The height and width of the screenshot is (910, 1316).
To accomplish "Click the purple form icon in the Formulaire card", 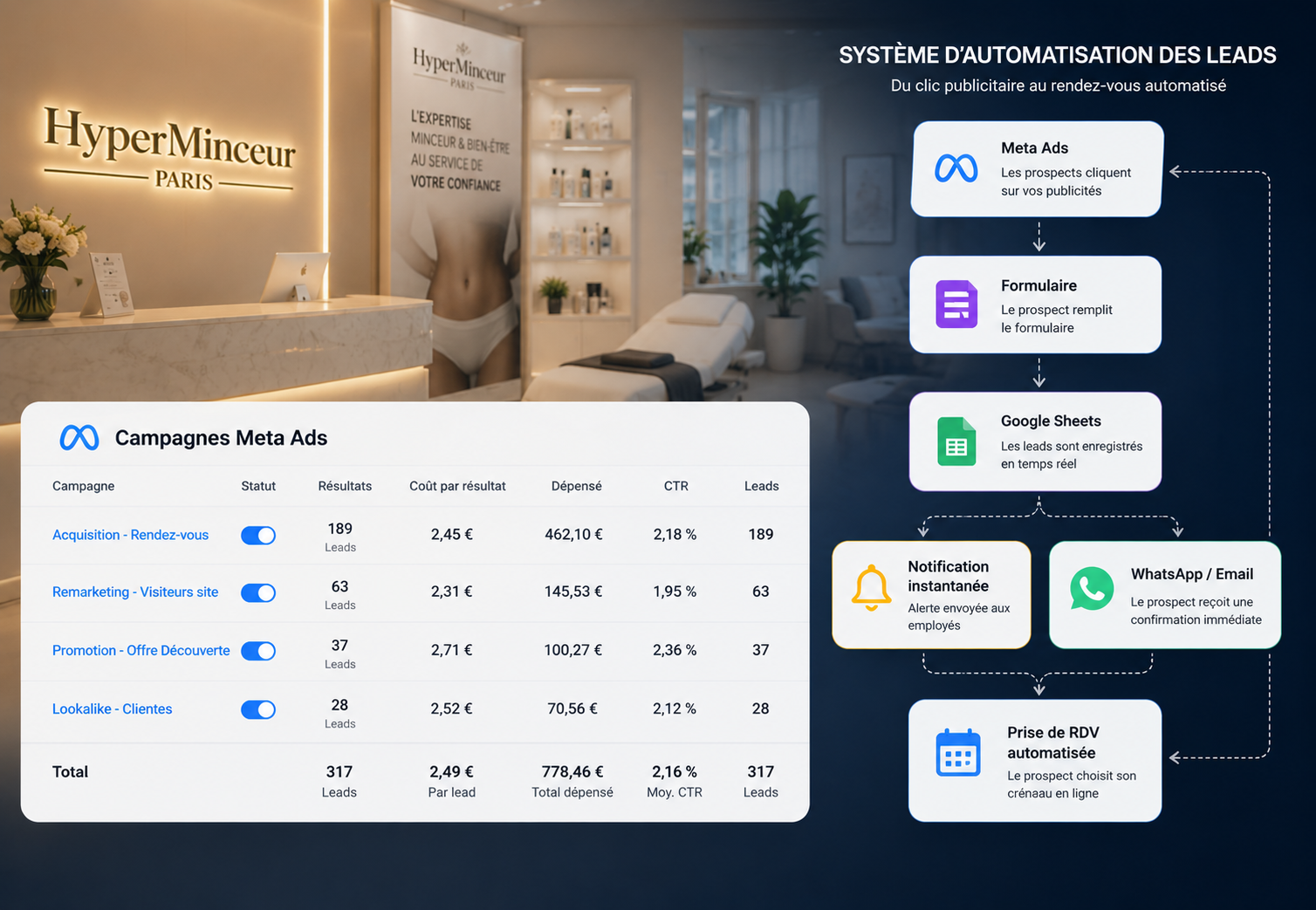I will (x=956, y=304).
